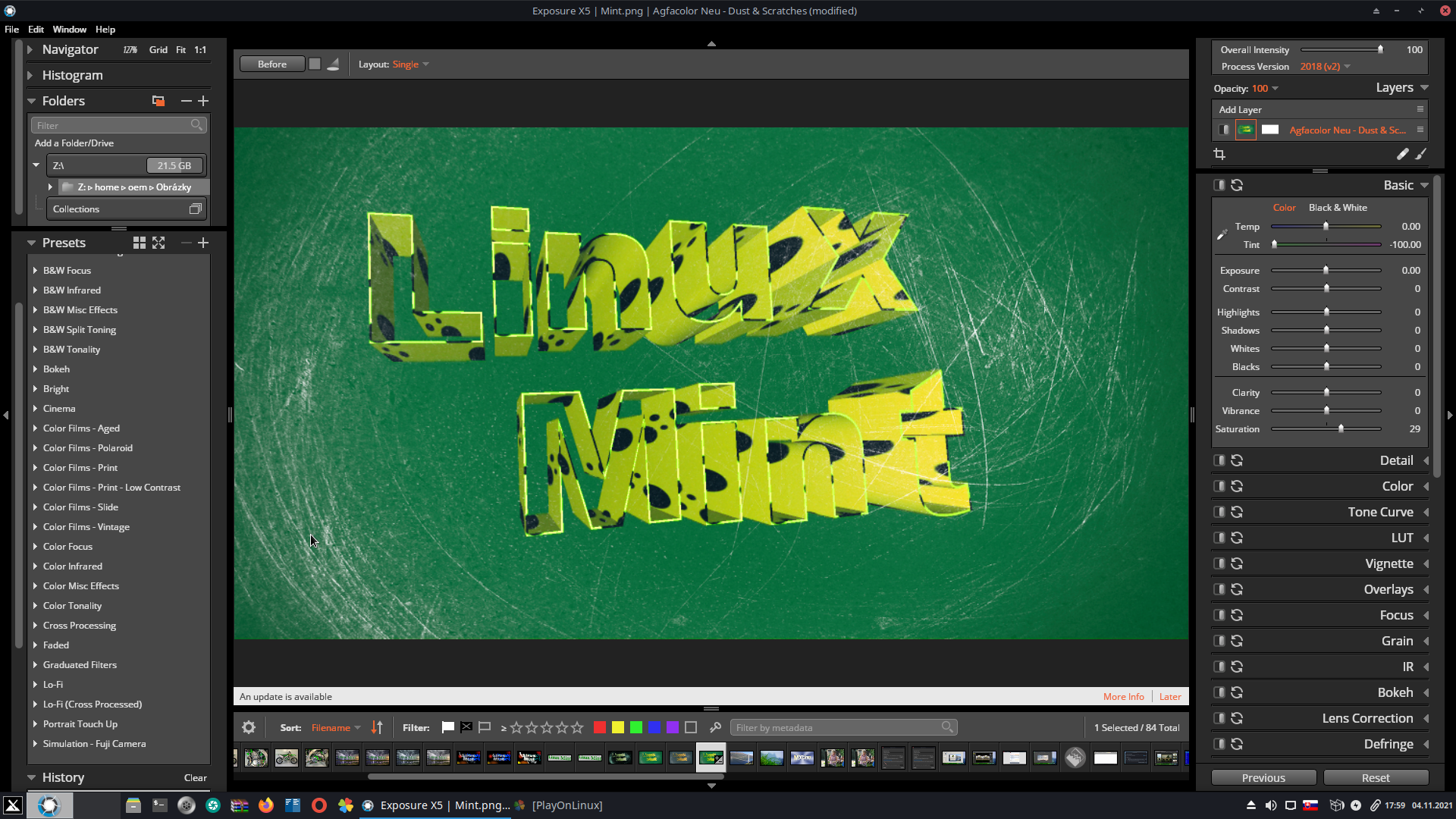
Task: Switch to Black & White tab
Action: [x=1338, y=208]
